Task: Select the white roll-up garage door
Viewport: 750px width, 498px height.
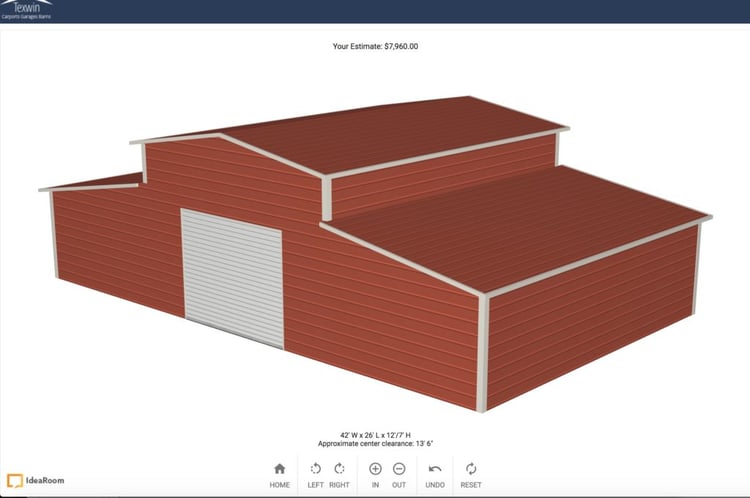Action: click(x=232, y=277)
